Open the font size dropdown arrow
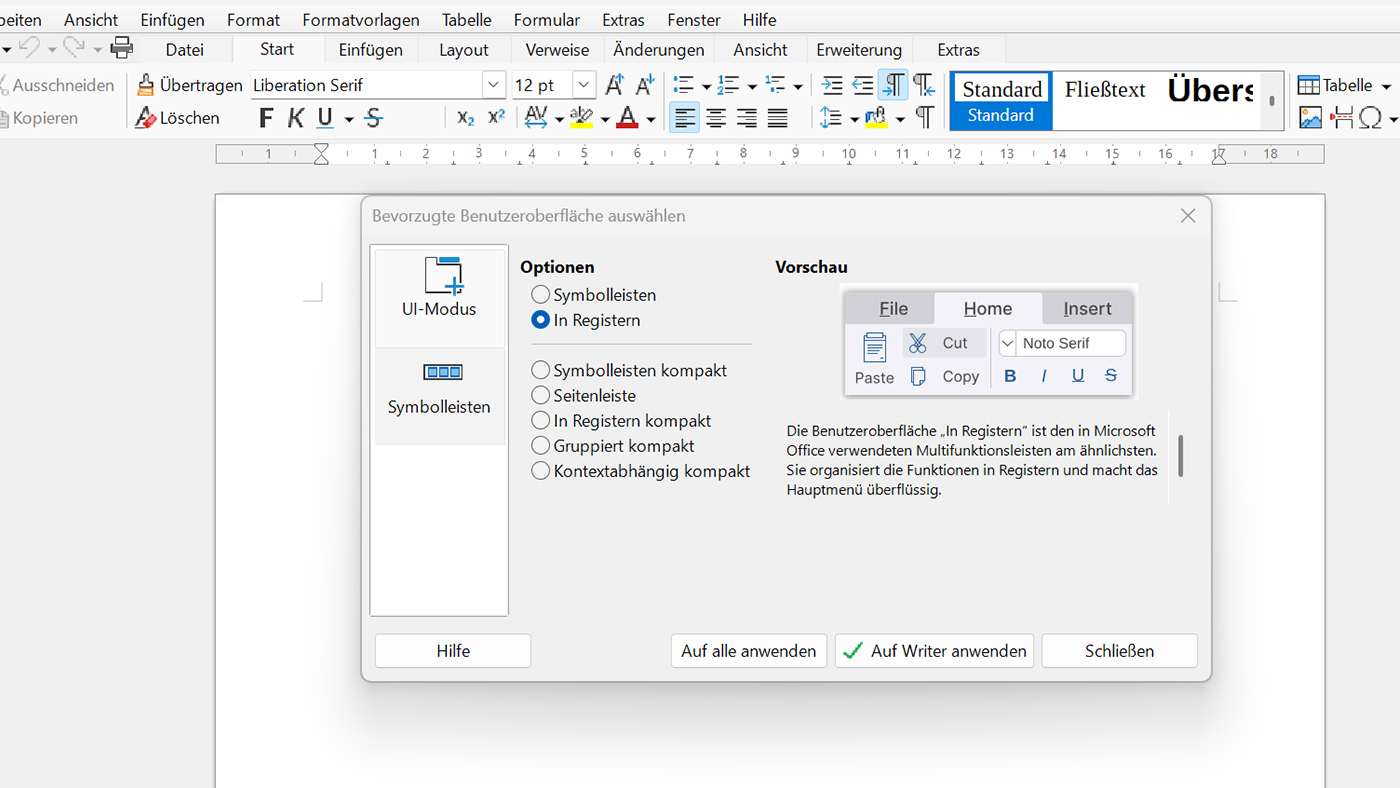The height and width of the screenshot is (788, 1400). (583, 85)
